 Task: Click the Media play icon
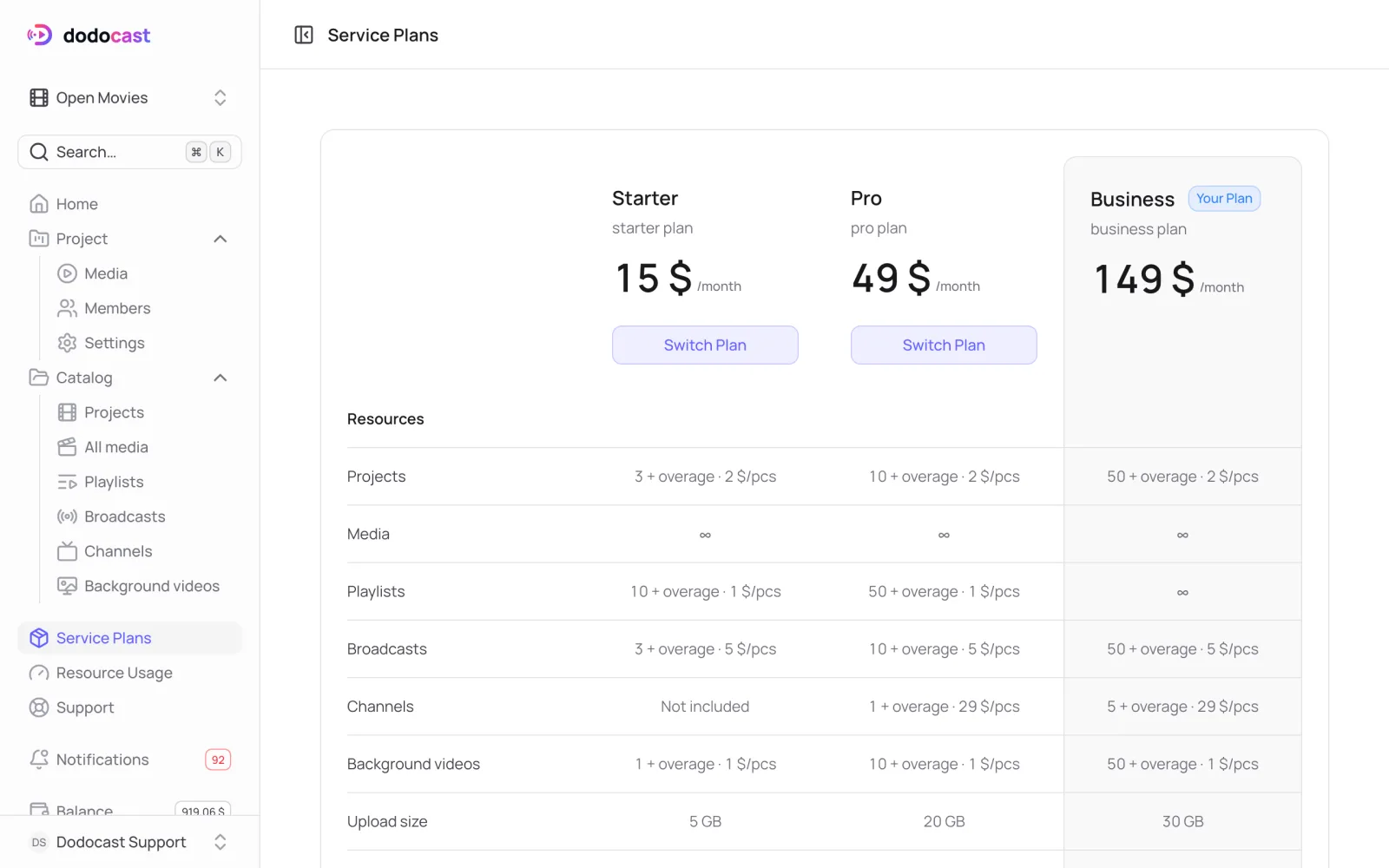(67, 273)
